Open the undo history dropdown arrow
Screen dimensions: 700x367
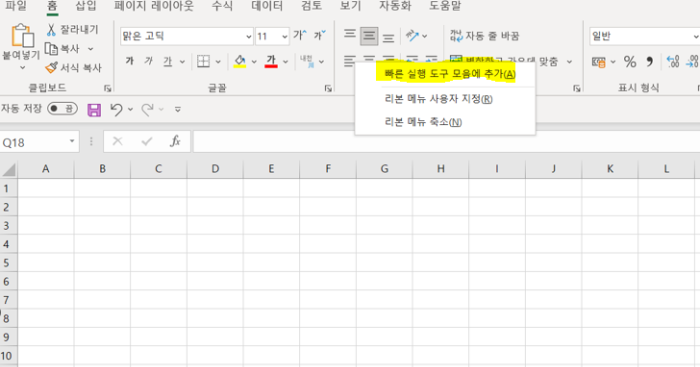point(130,109)
